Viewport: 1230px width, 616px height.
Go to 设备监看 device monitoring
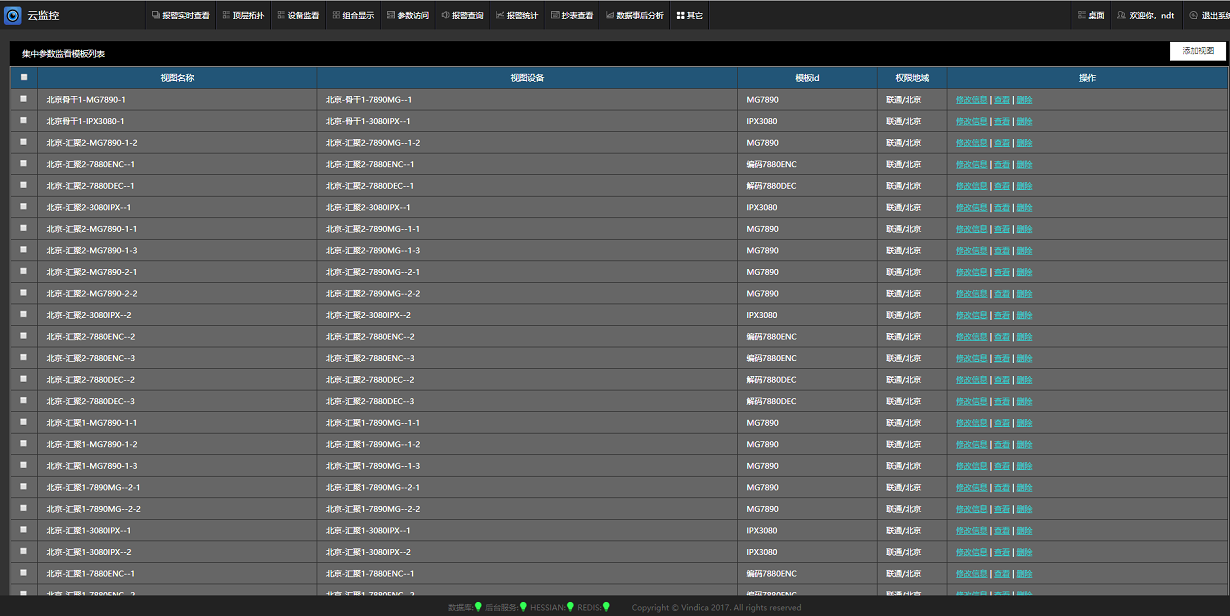coord(297,16)
